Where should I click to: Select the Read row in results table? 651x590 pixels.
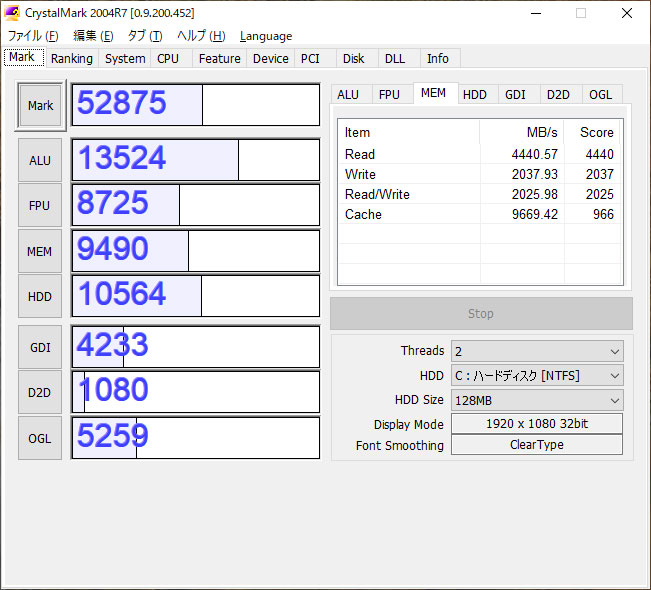(480, 154)
